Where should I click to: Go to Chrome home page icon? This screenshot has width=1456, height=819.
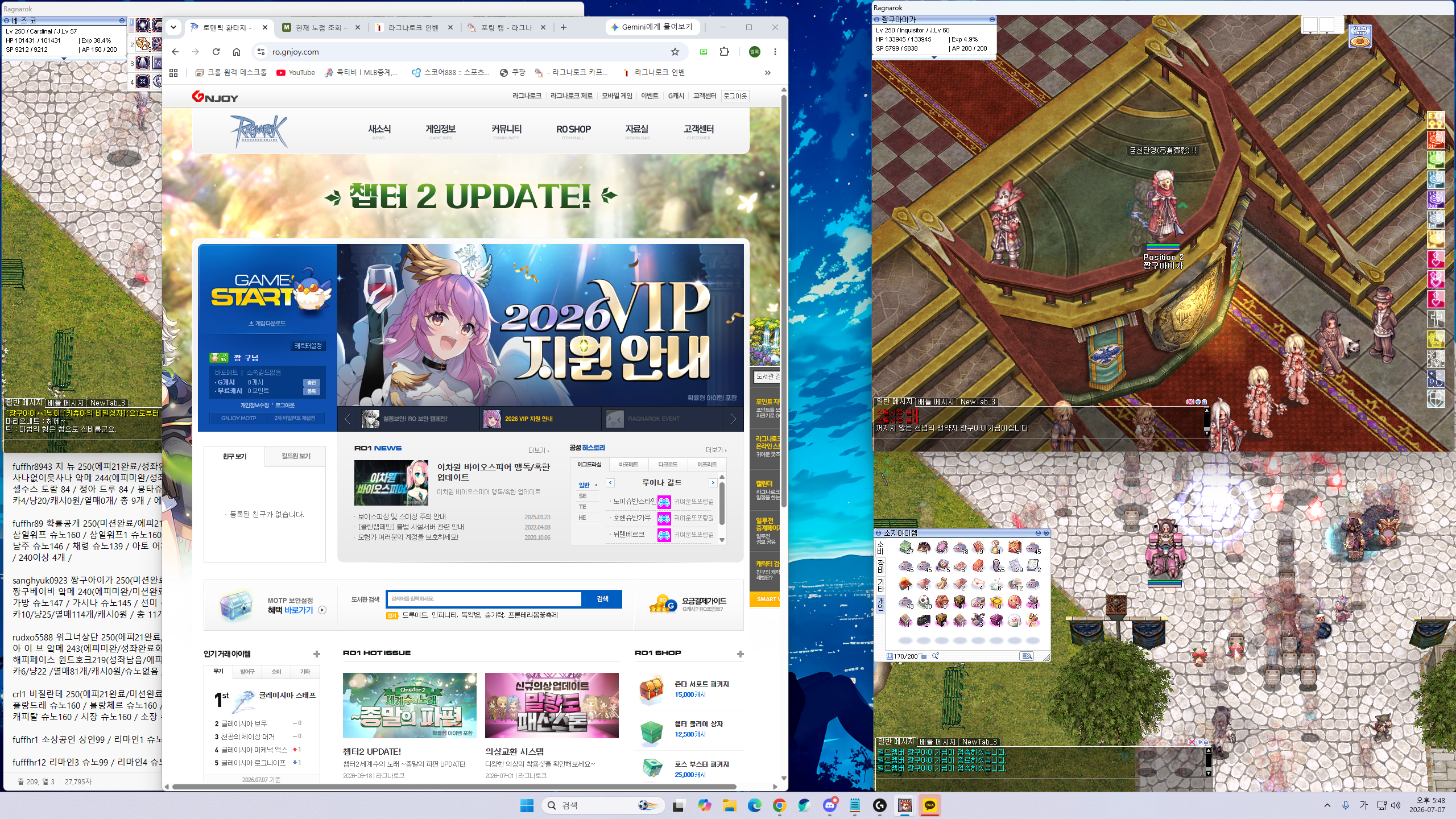coord(237,52)
